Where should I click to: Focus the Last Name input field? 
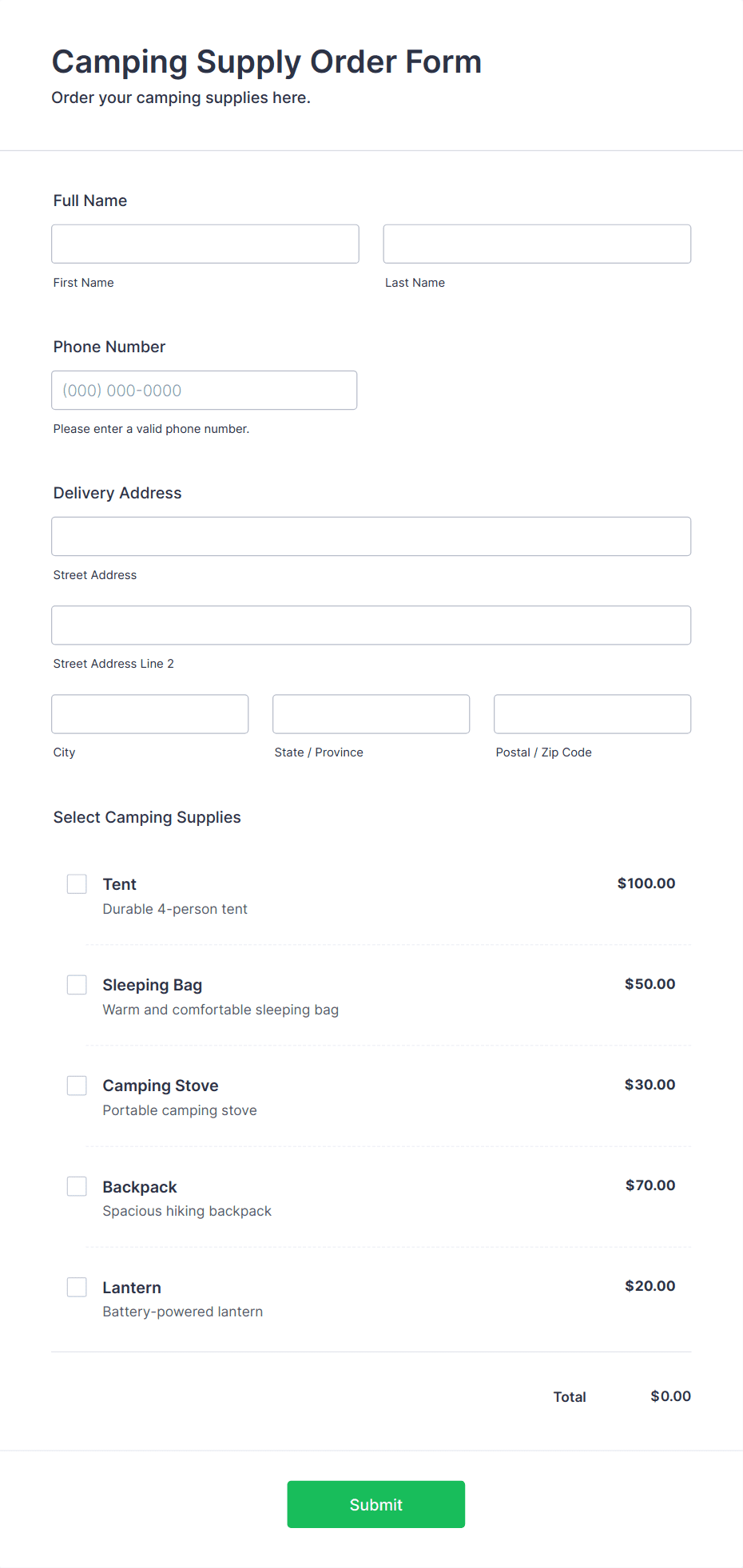point(537,244)
